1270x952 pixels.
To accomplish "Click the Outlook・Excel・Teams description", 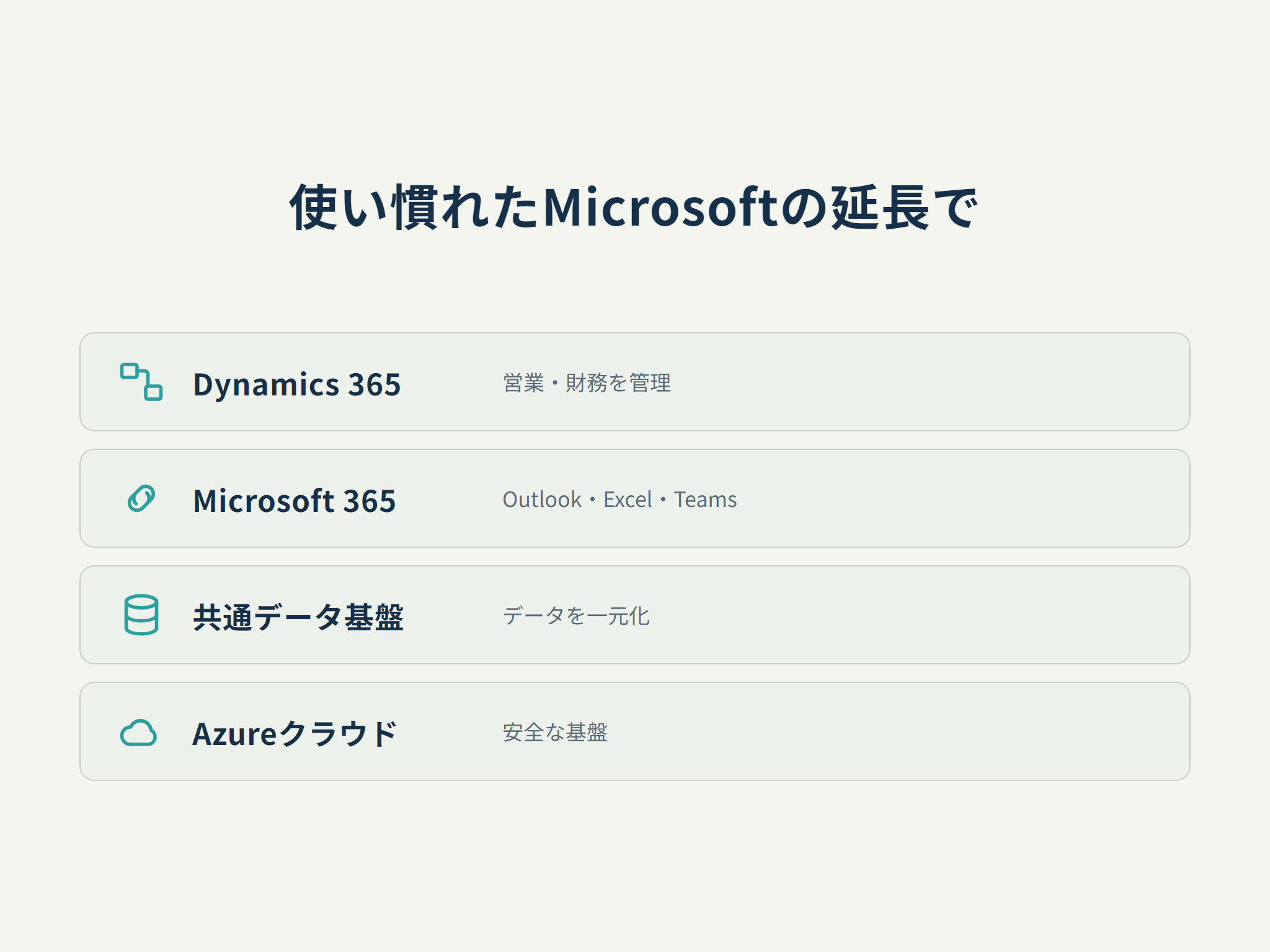I will 619,500.
